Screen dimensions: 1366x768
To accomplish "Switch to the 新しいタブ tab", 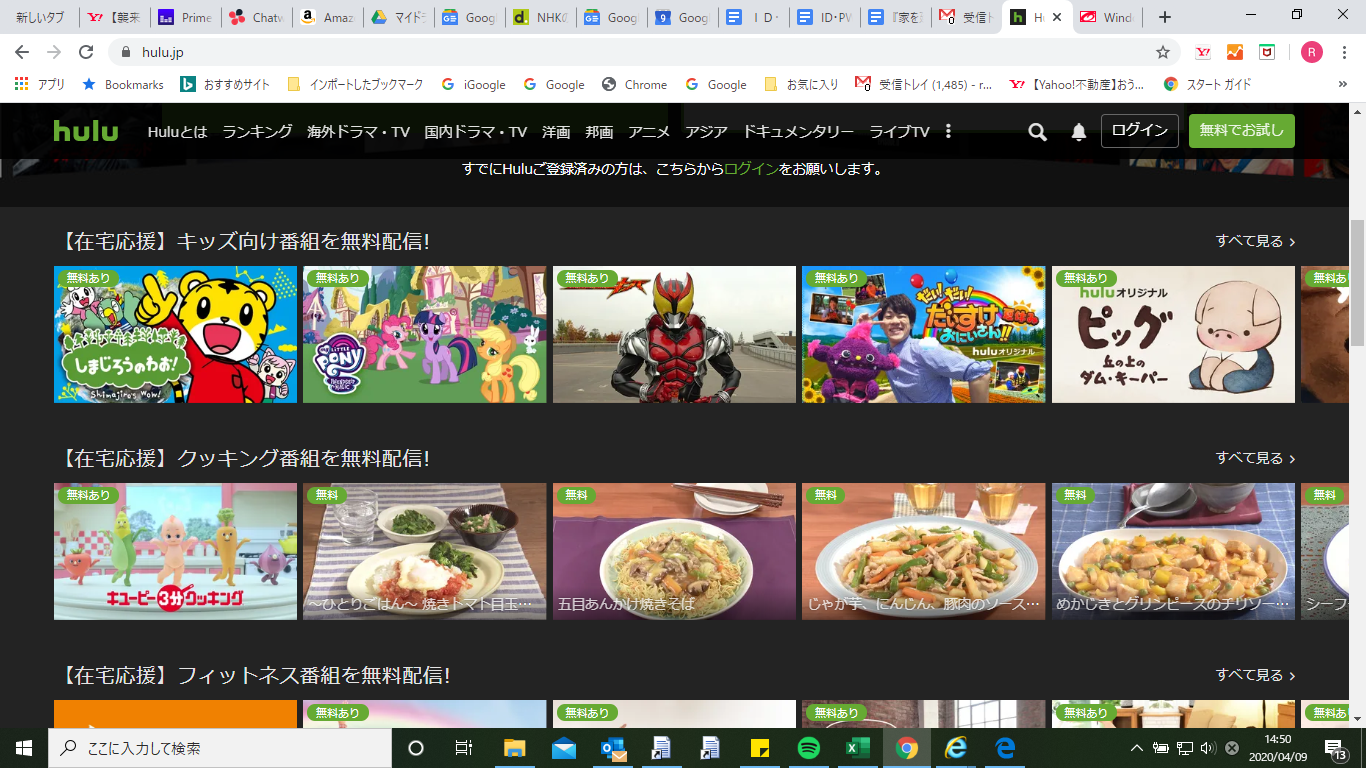I will click(40, 17).
